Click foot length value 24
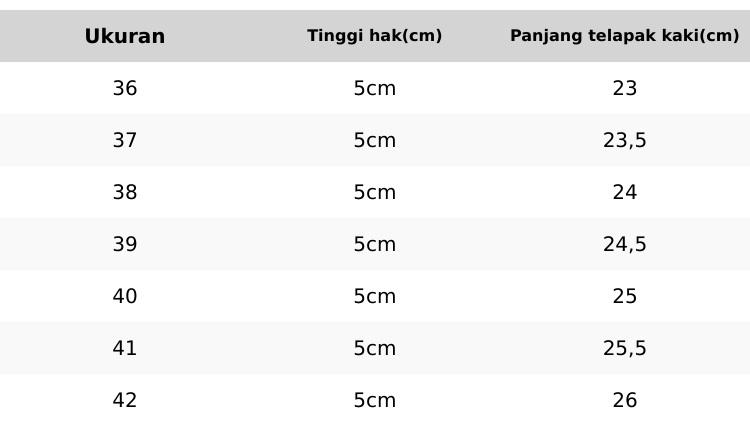Viewport: 750px width, 426px height. pyautogui.click(x=625, y=193)
